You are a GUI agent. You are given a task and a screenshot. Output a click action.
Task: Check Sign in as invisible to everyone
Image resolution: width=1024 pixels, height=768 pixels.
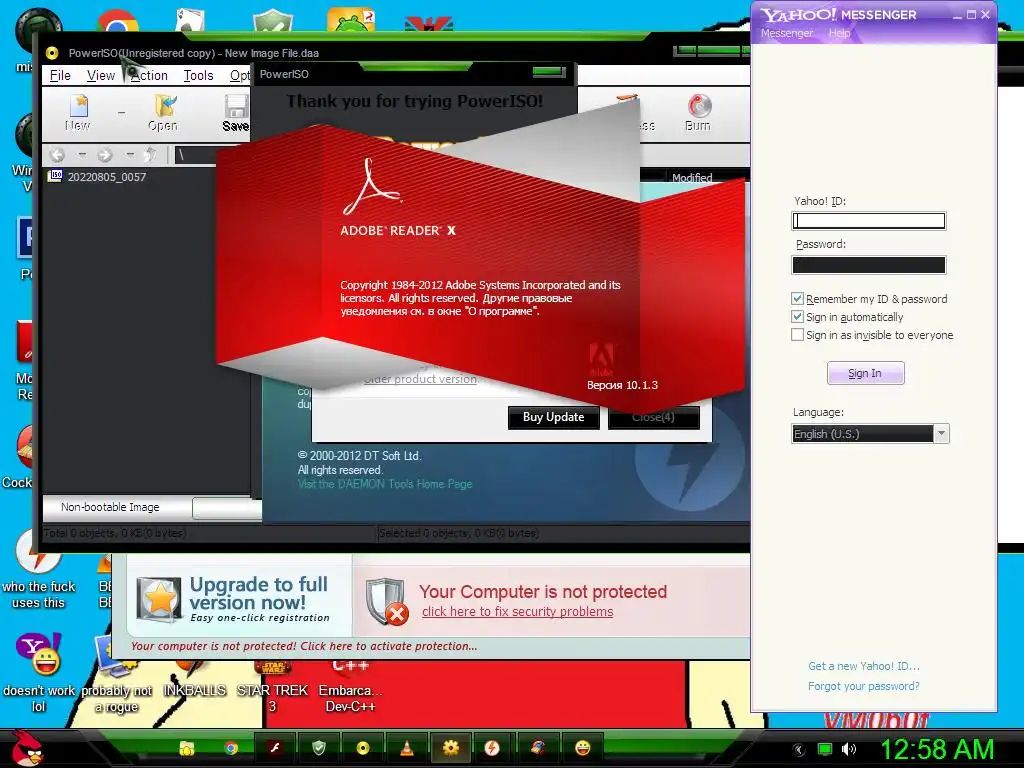(x=797, y=335)
